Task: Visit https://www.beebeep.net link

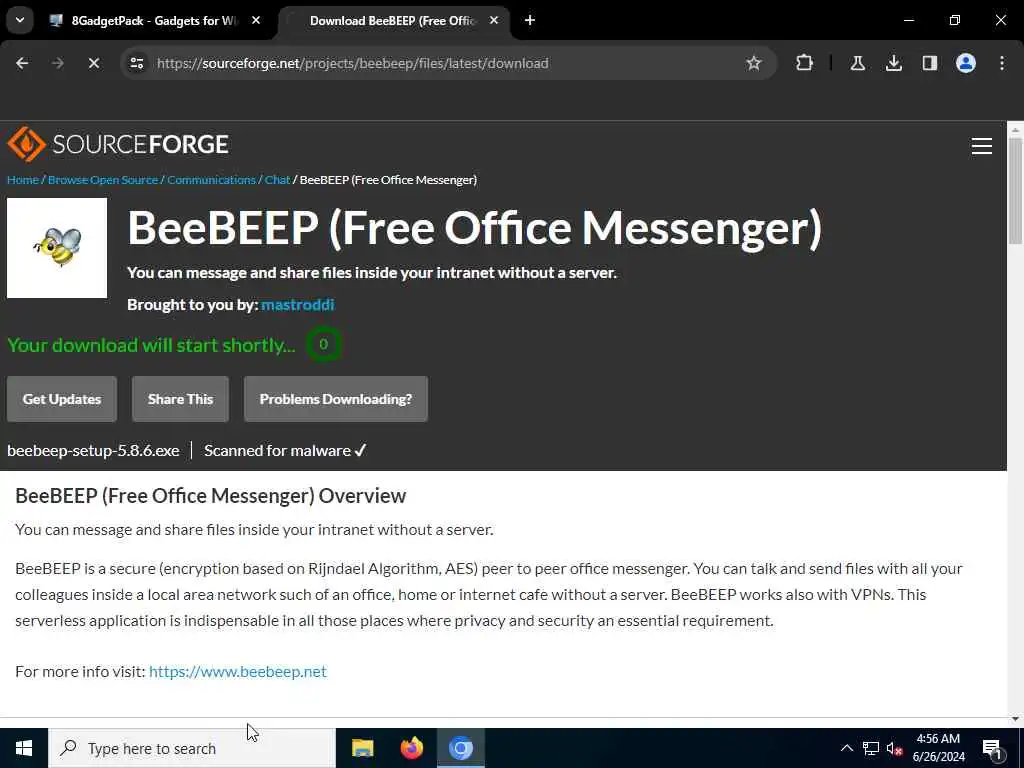Action: click(x=238, y=671)
